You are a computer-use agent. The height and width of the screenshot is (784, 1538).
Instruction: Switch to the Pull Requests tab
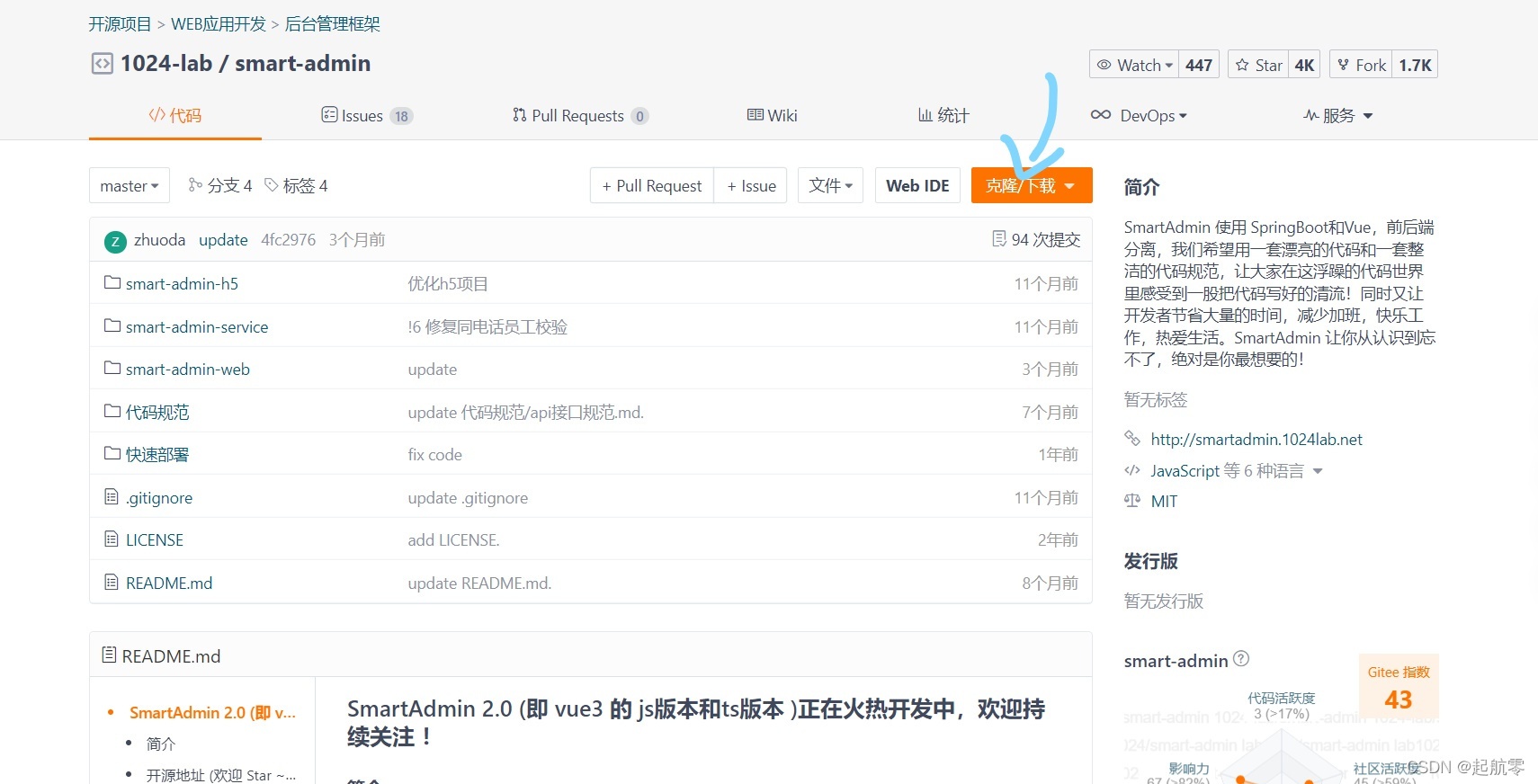point(580,115)
